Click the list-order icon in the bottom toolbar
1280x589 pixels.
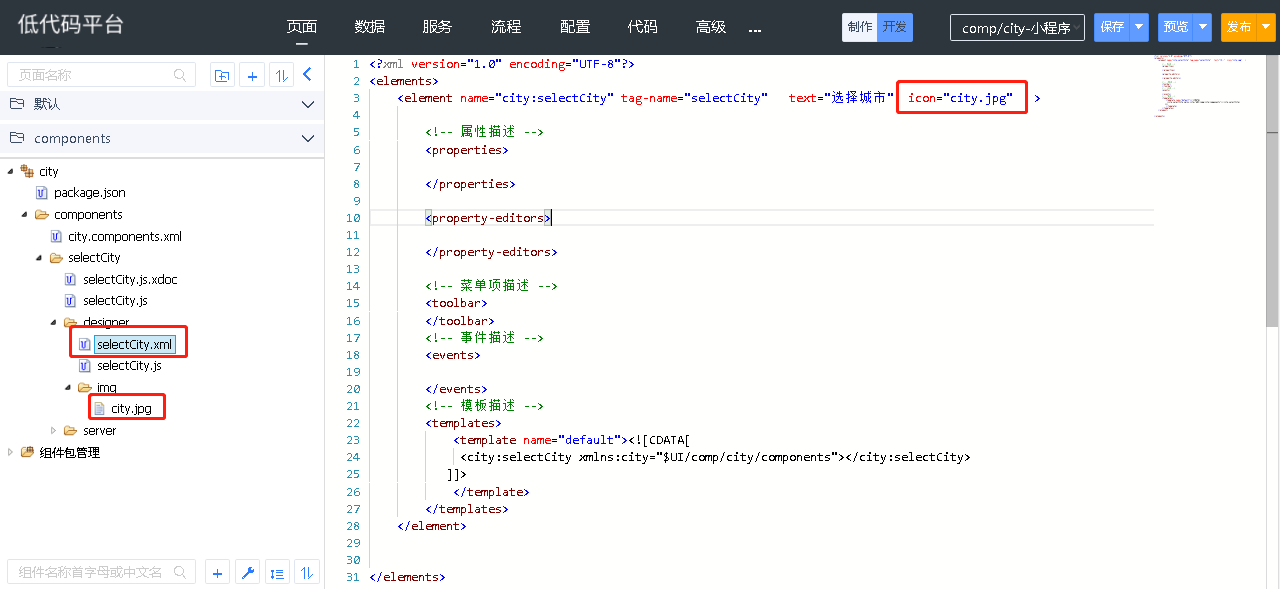coord(278,573)
